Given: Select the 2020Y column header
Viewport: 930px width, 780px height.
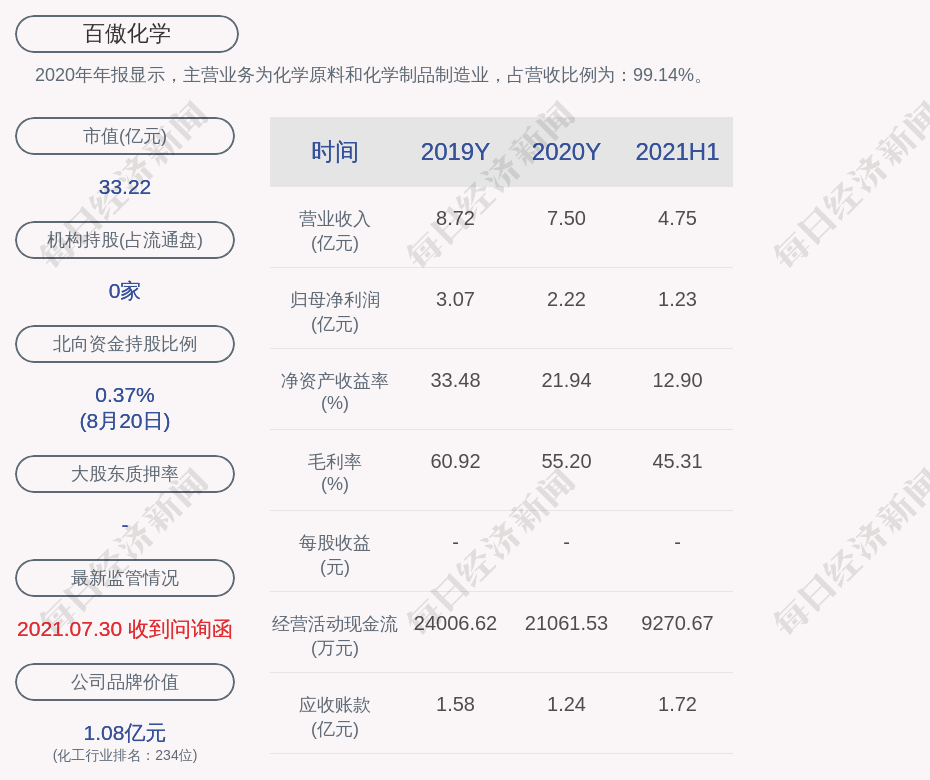Looking at the screenshot, I should pos(566,152).
